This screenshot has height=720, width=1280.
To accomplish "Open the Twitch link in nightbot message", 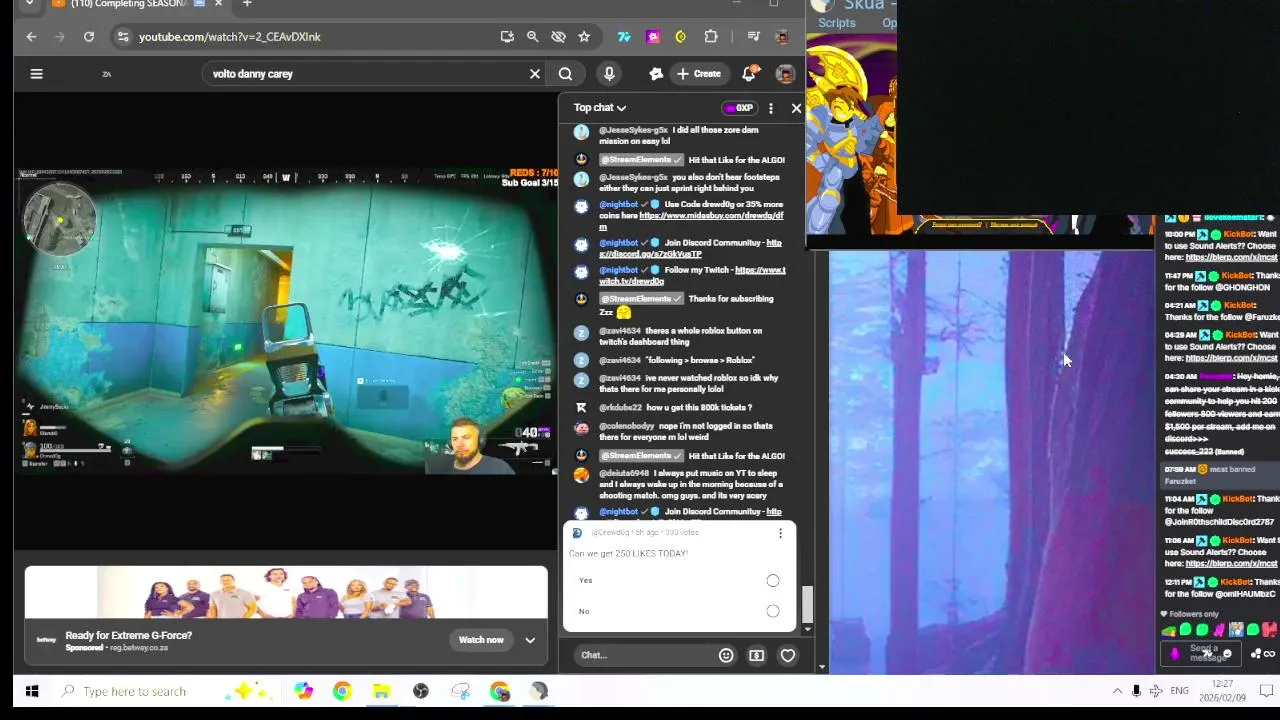I will pyautogui.click(x=692, y=276).
